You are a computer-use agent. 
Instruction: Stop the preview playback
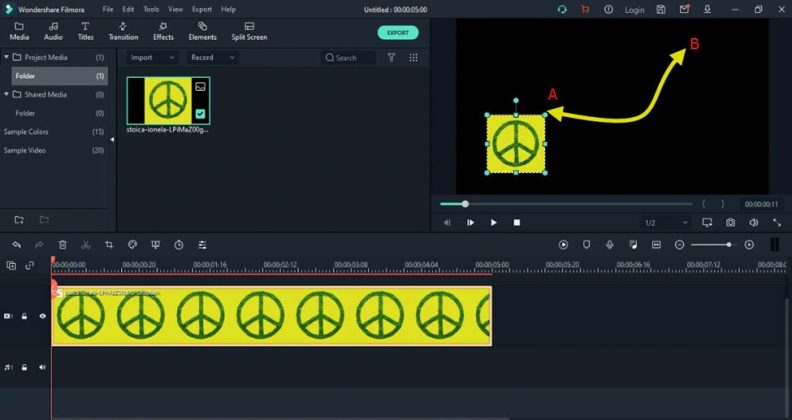tap(517, 223)
